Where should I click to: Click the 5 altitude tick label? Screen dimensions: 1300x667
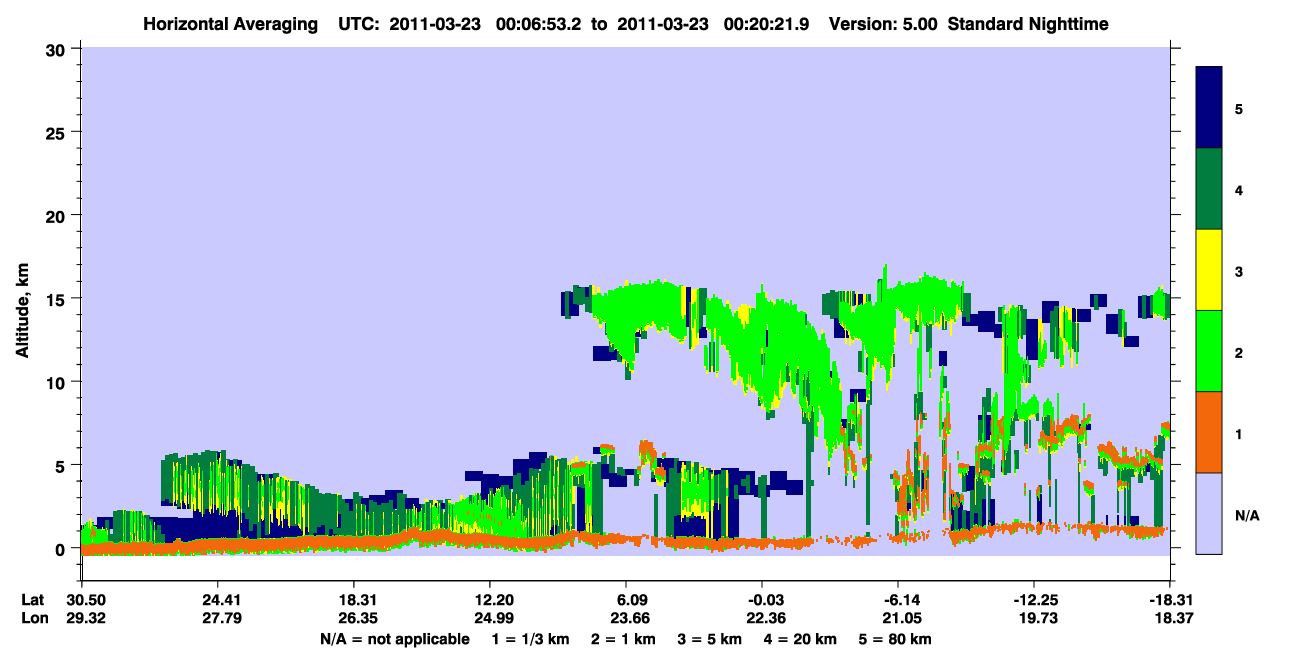tap(63, 465)
